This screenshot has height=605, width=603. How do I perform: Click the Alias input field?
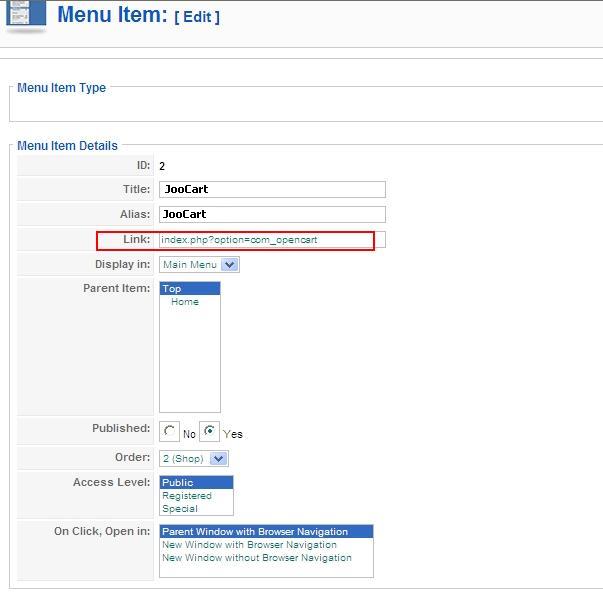click(272, 214)
